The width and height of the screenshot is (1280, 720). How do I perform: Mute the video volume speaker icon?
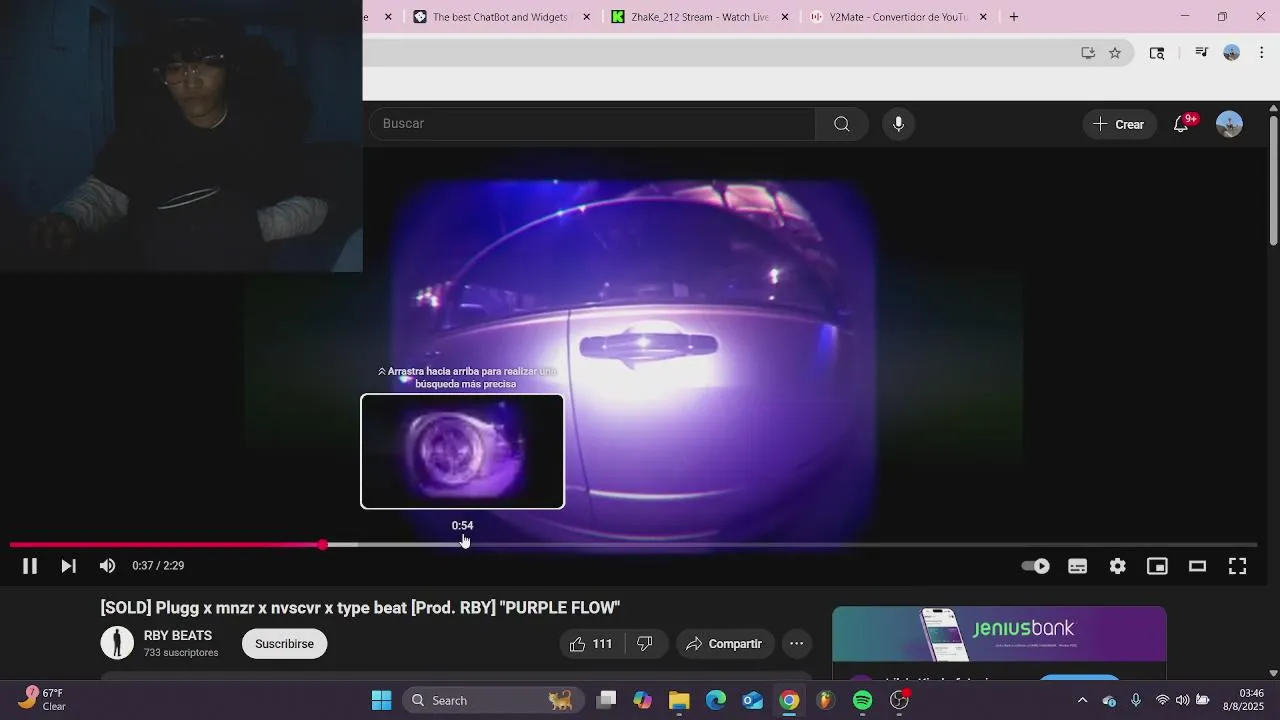point(107,566)
